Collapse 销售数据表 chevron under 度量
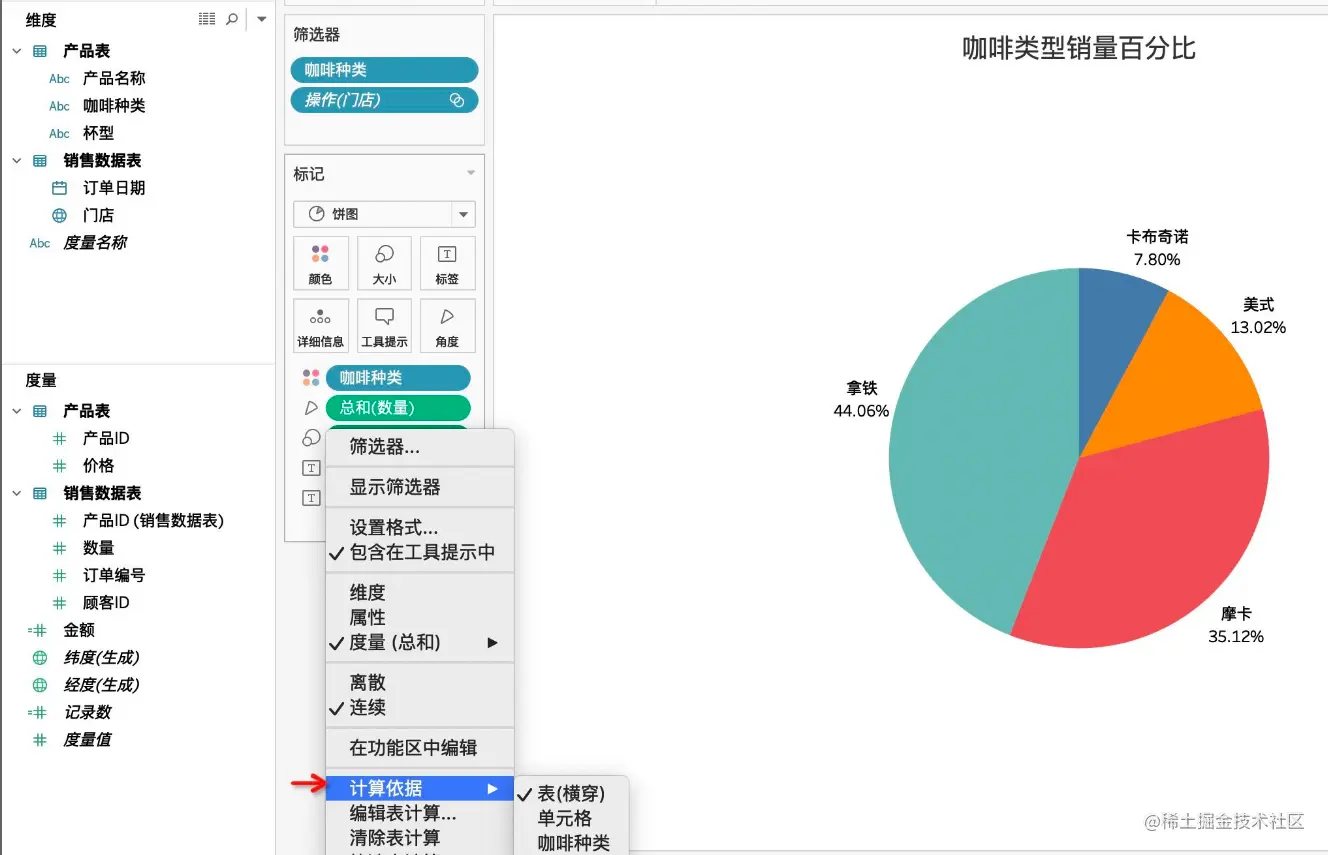 click(17, 493)
